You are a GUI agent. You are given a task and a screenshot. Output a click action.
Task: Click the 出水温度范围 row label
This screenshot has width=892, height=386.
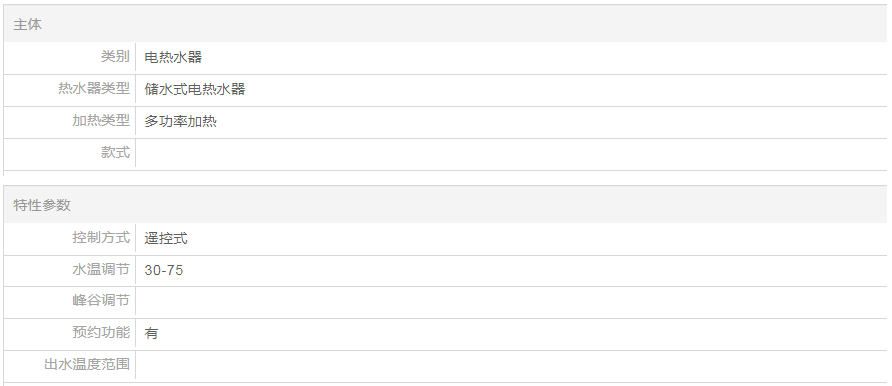87,364
